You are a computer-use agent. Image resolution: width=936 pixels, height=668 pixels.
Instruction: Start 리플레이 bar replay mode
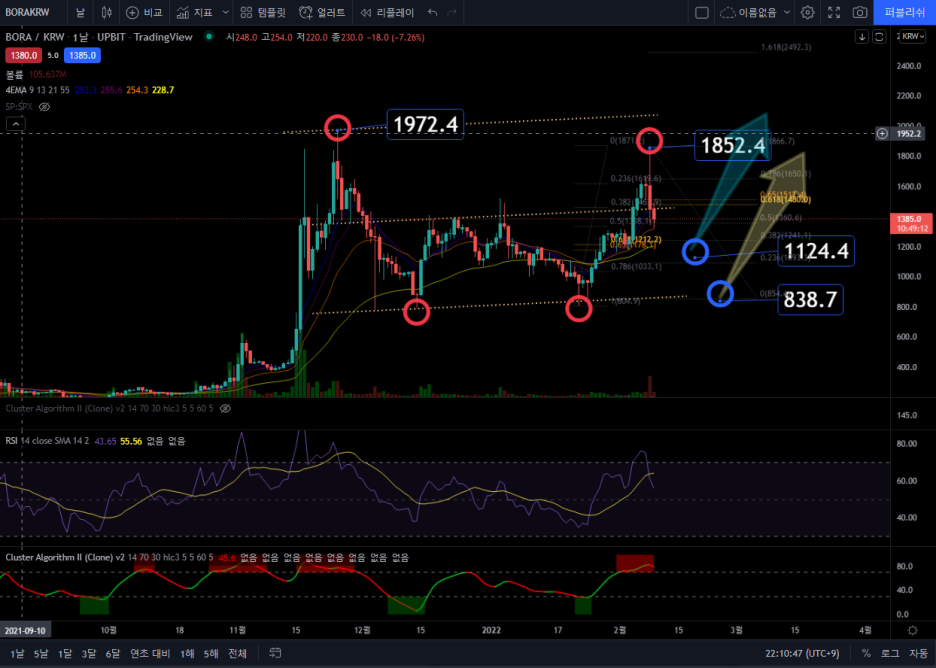(x=387, y=12)
